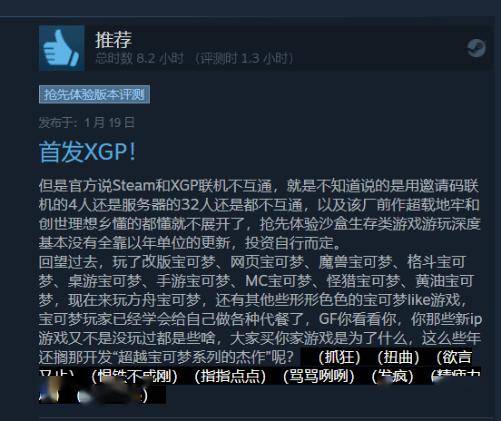Click the Steam logo icon in review header

476,48
